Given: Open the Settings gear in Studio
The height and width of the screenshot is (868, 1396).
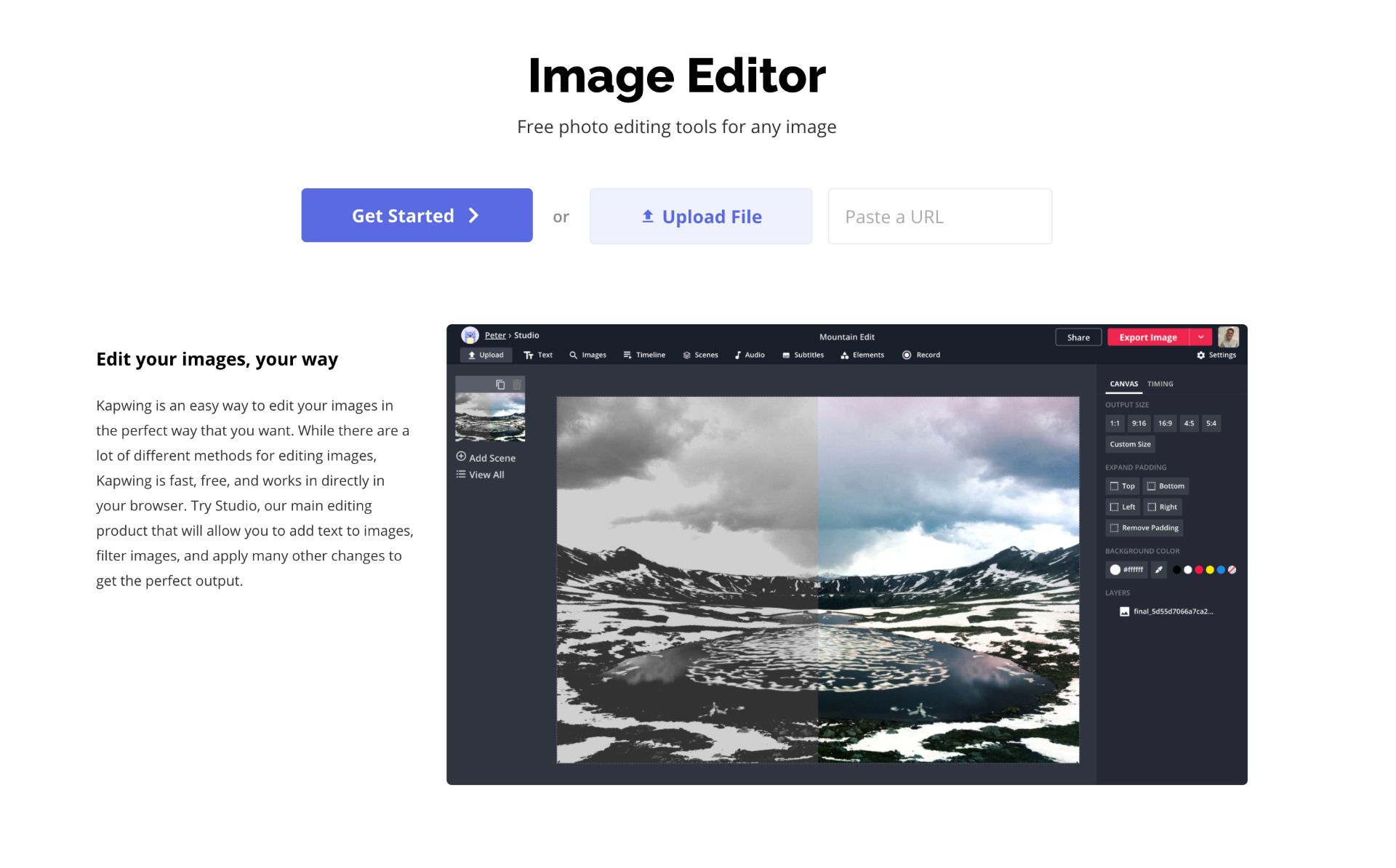Looking at the screenshot, I should coord(1216,355).
